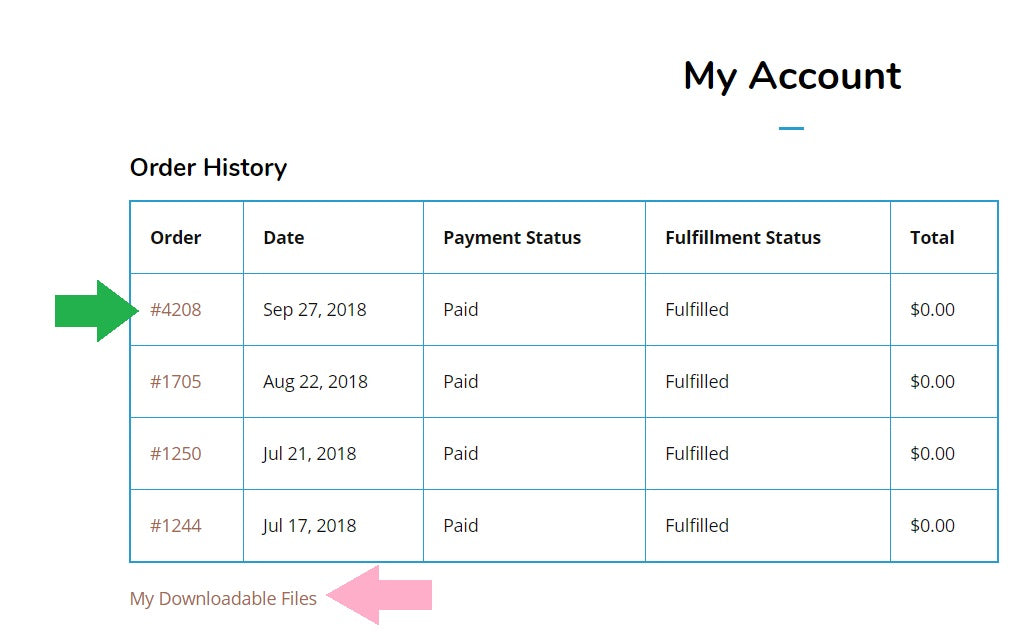
Task: Click the Total column header
Action: [x=932, y=238]
